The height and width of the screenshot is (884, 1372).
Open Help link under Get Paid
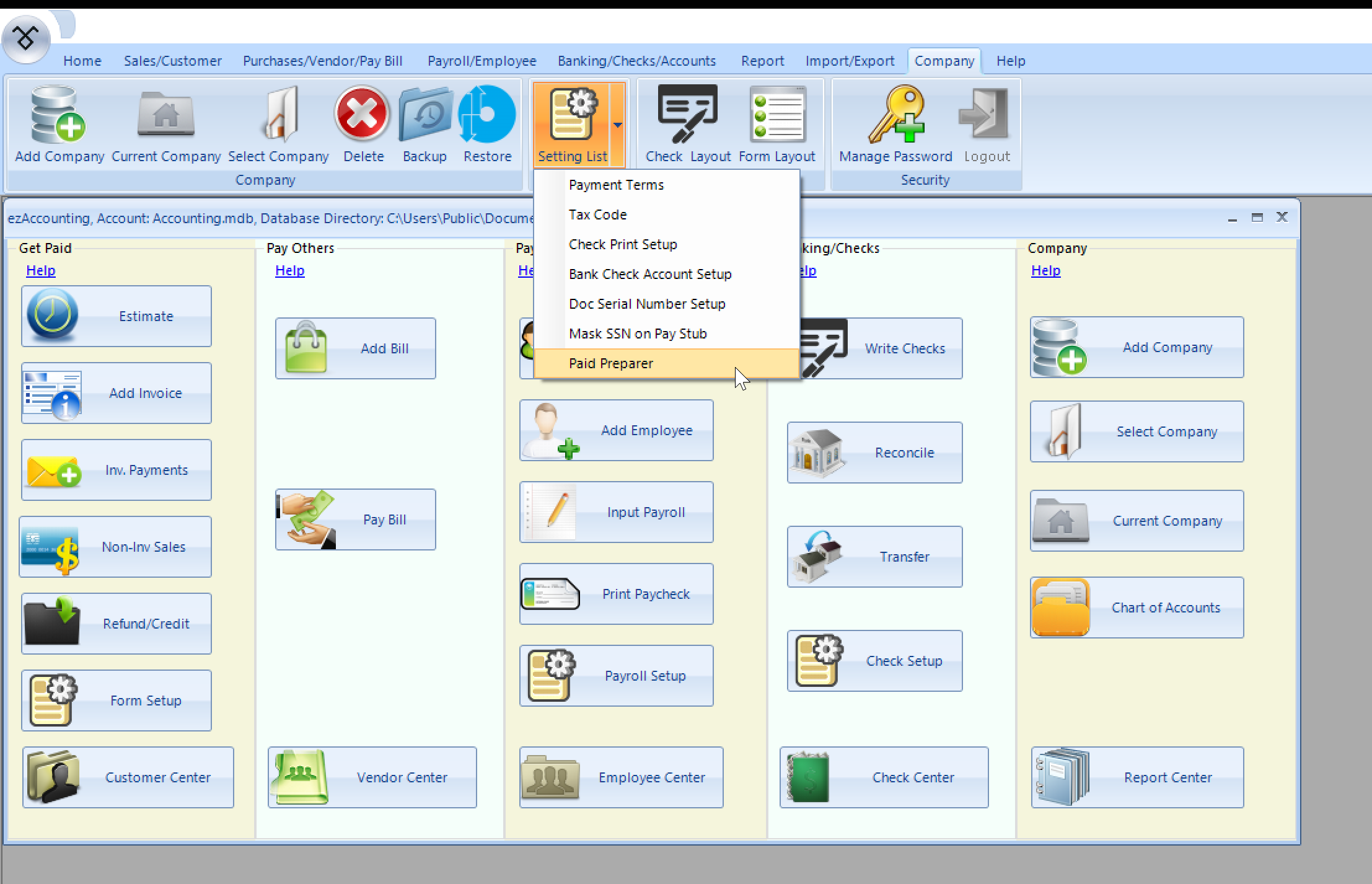tap(40, 270)
